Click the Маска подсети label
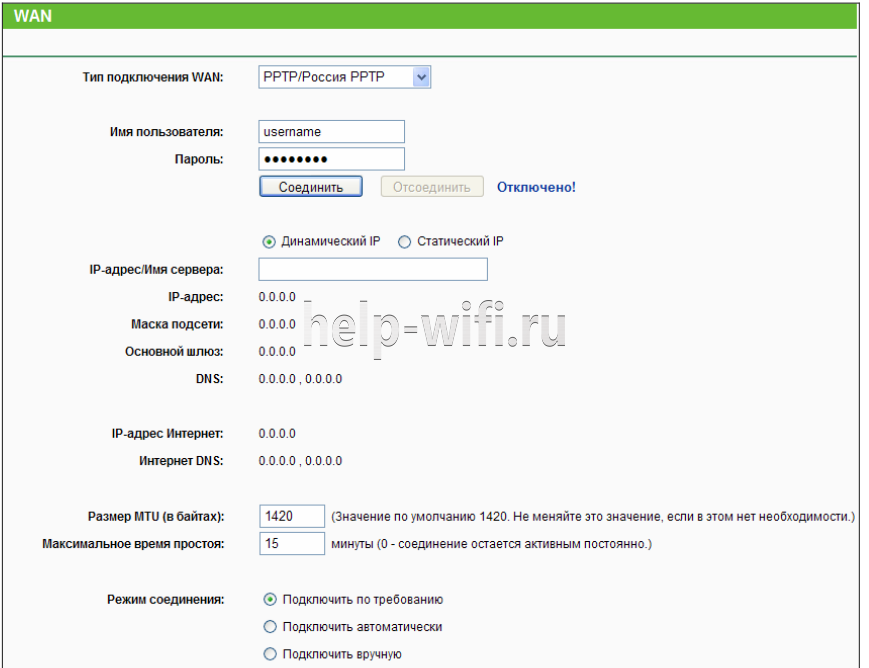Viewport: 869px width, 668px height. click(177, 324)
